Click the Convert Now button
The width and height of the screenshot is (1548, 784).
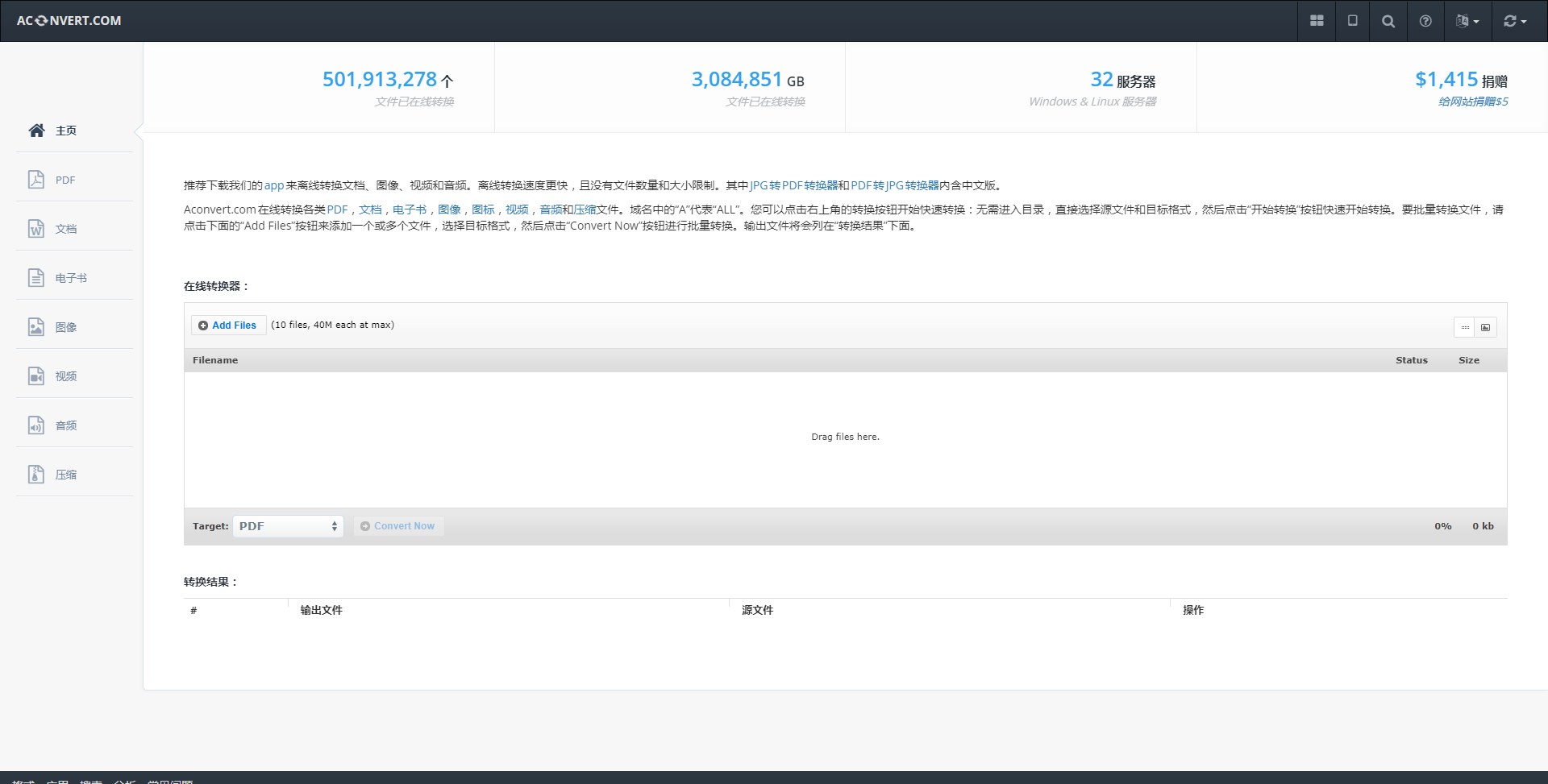398,526
